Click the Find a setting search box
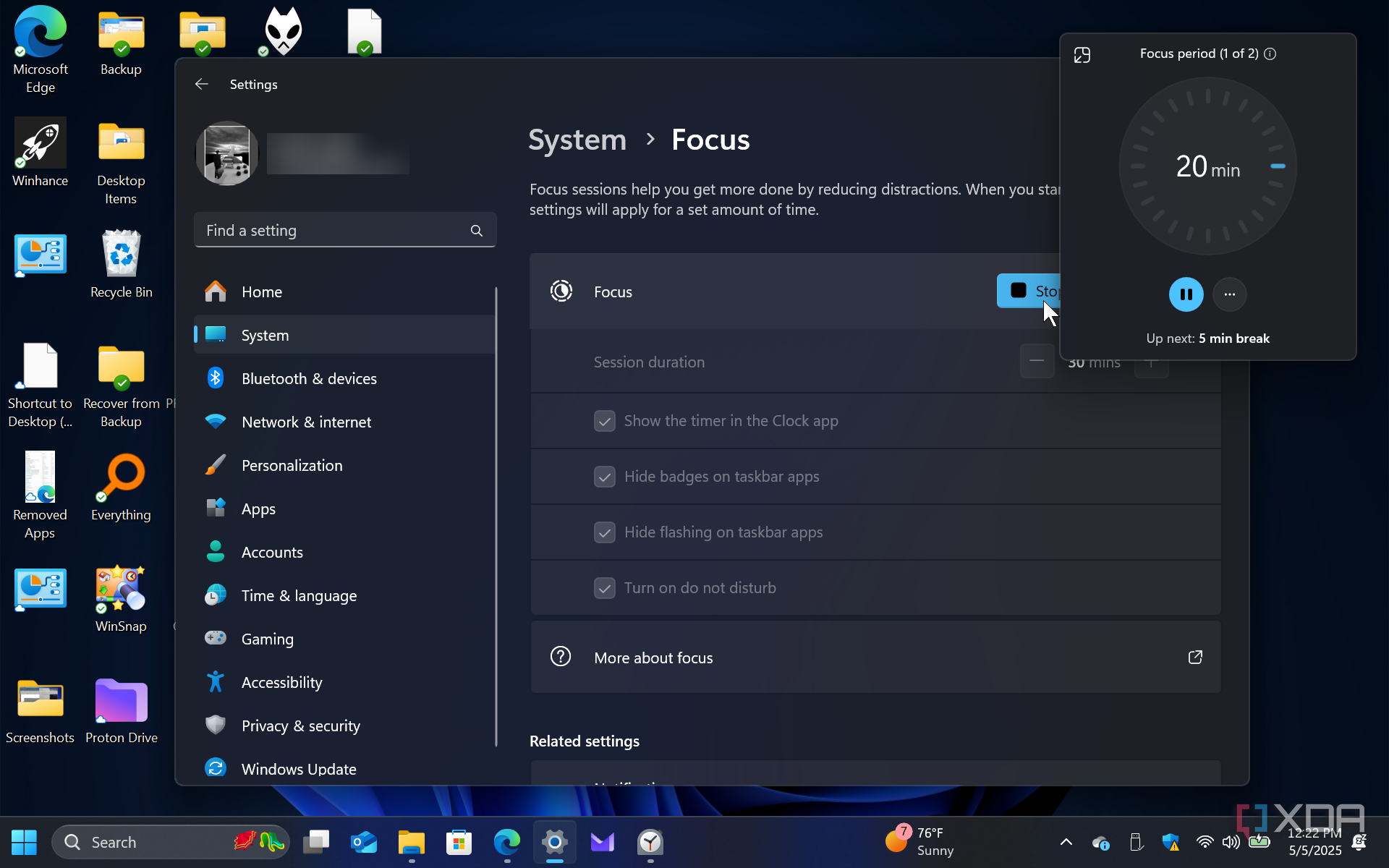Screen dimensions: 1389x868 (345, 231)
